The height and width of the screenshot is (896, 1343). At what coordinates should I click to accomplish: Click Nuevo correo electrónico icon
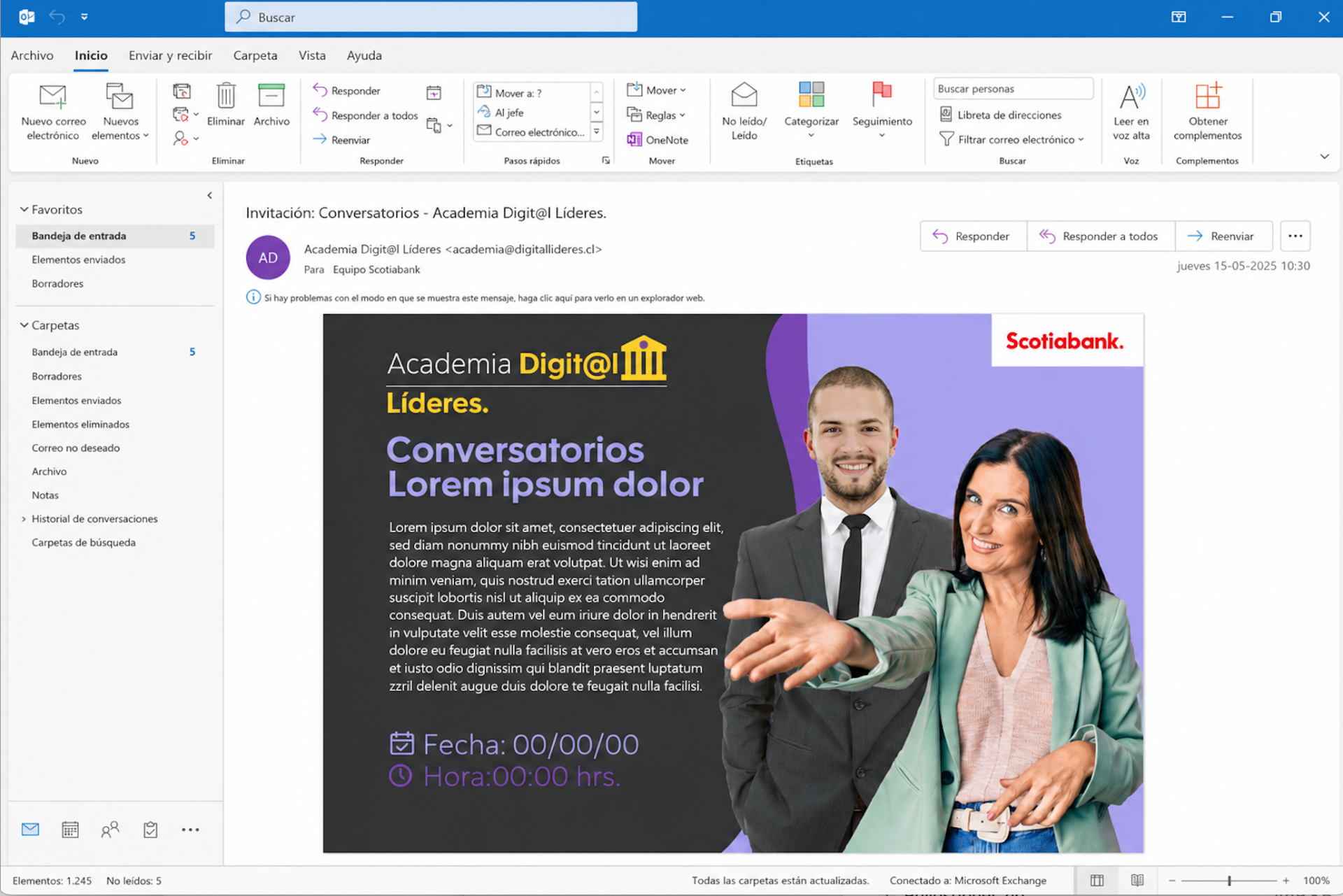pyautogui.click(x=53, y=97)
